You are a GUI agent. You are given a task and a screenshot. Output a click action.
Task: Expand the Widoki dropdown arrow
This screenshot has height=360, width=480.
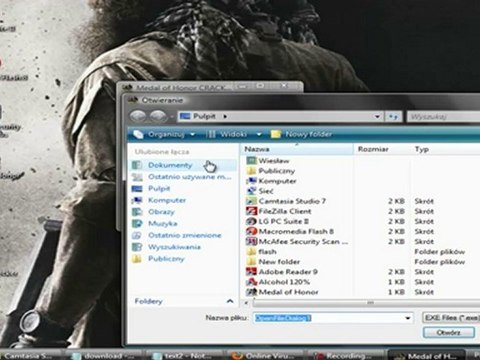pos(259,134)
